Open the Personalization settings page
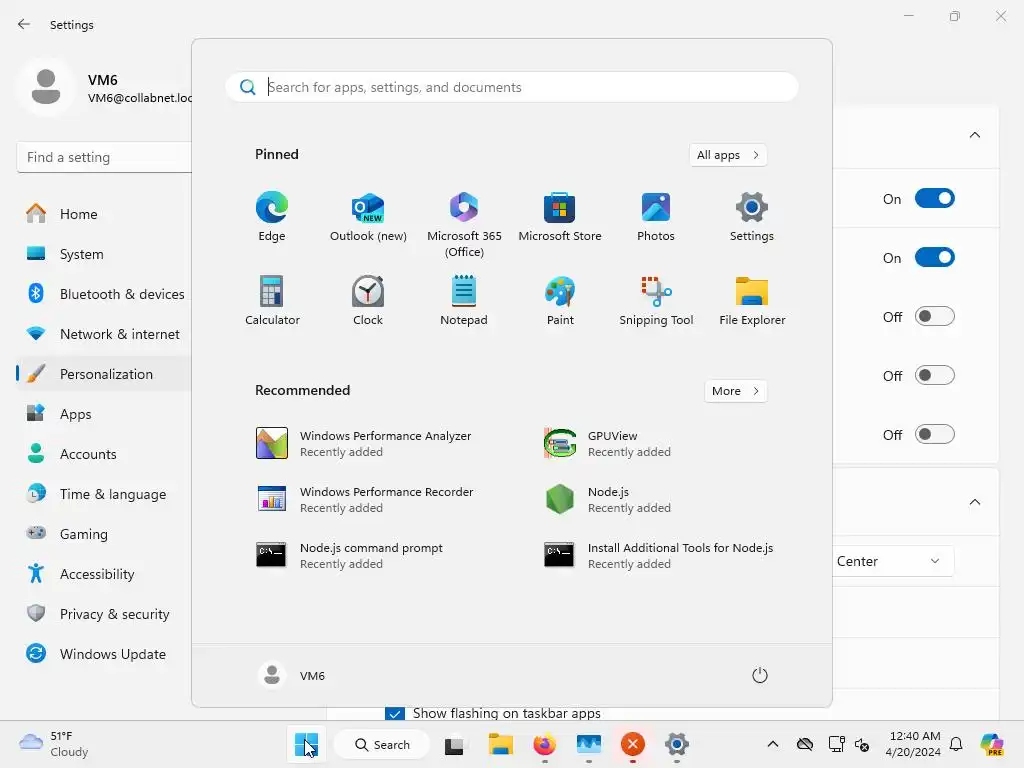1024x768 pixels. tap(104, 374)
